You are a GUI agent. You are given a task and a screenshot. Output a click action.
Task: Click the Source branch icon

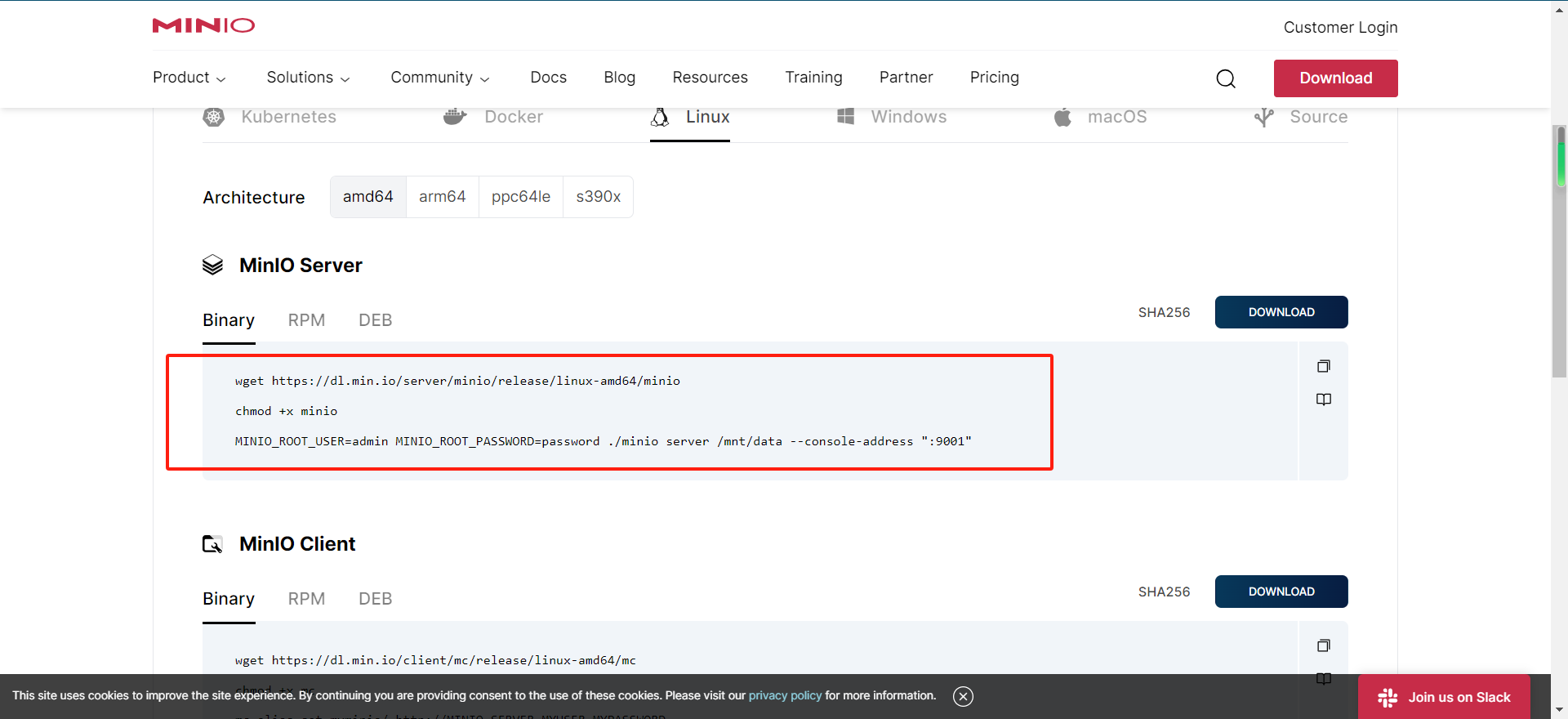tap(1264, 117)
